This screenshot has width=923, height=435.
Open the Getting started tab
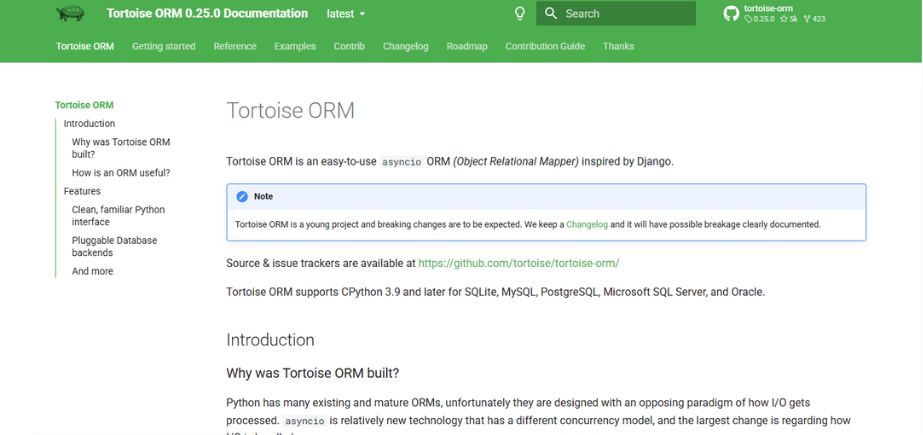pyautogui.click(x=164, y=46)
